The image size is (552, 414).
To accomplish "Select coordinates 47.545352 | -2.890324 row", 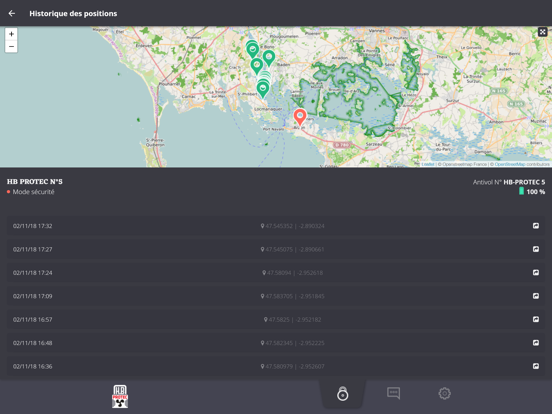I will 276,226.
